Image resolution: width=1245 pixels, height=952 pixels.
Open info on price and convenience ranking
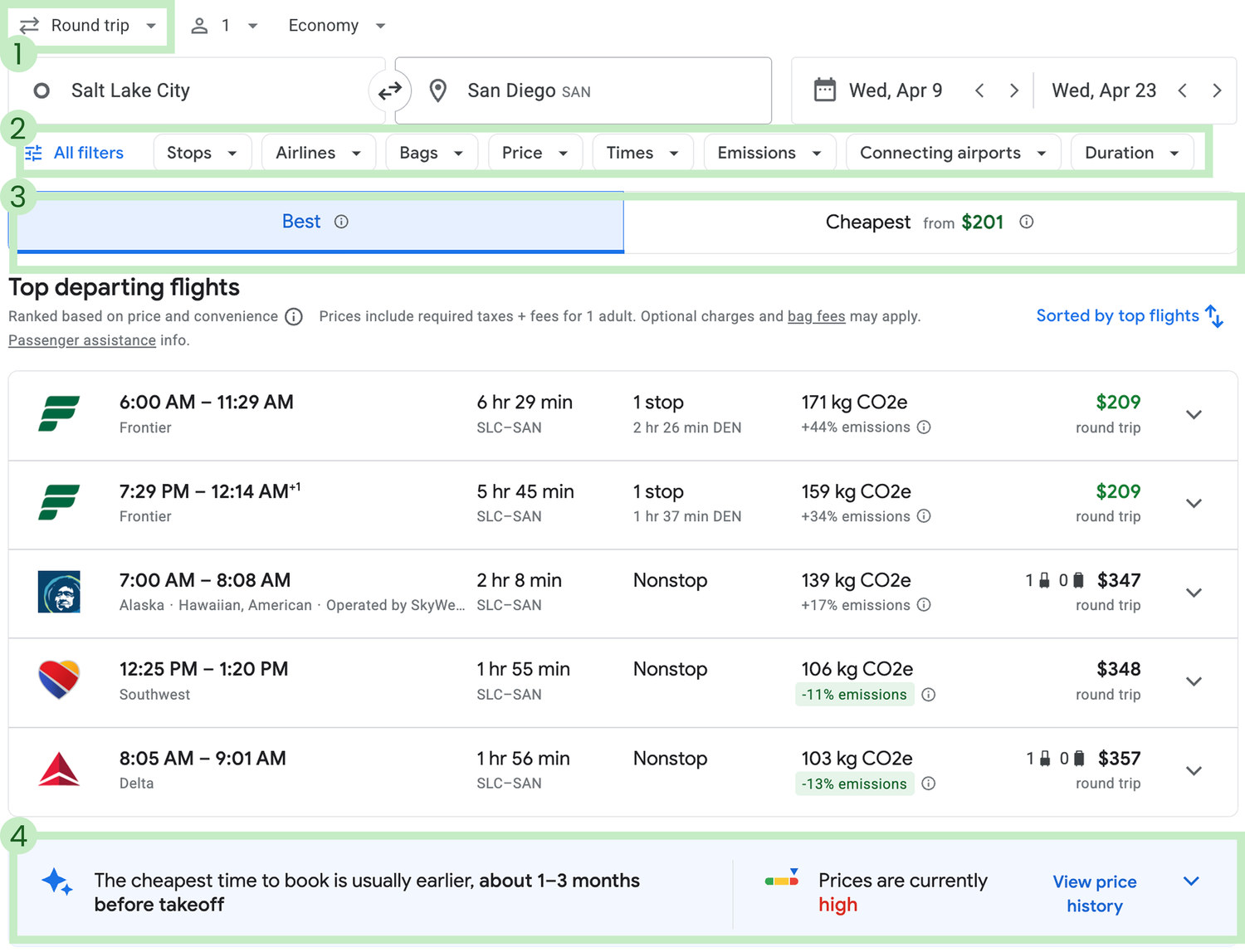pyautogui.click(x=294, y=317)
